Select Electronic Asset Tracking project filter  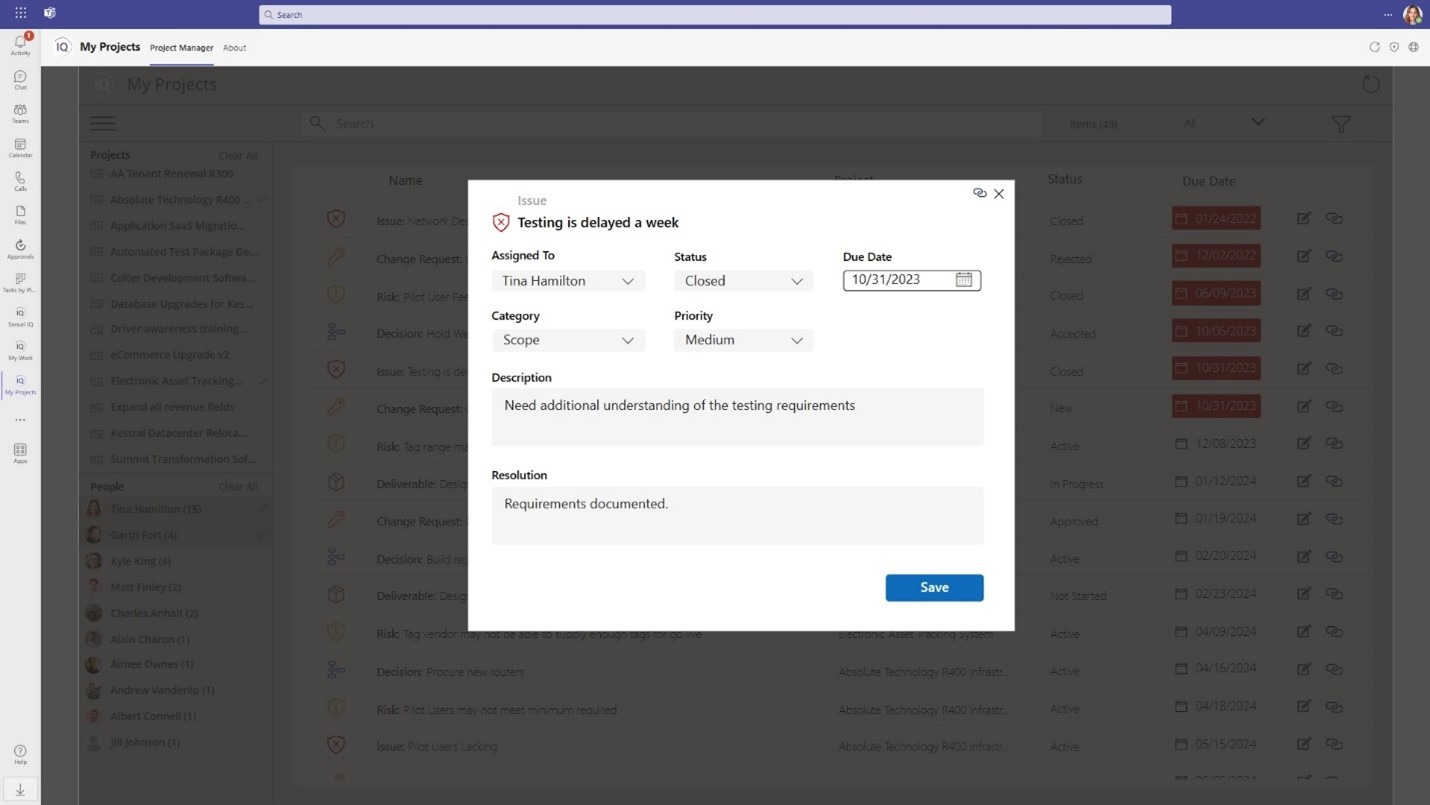coord(175,381)
